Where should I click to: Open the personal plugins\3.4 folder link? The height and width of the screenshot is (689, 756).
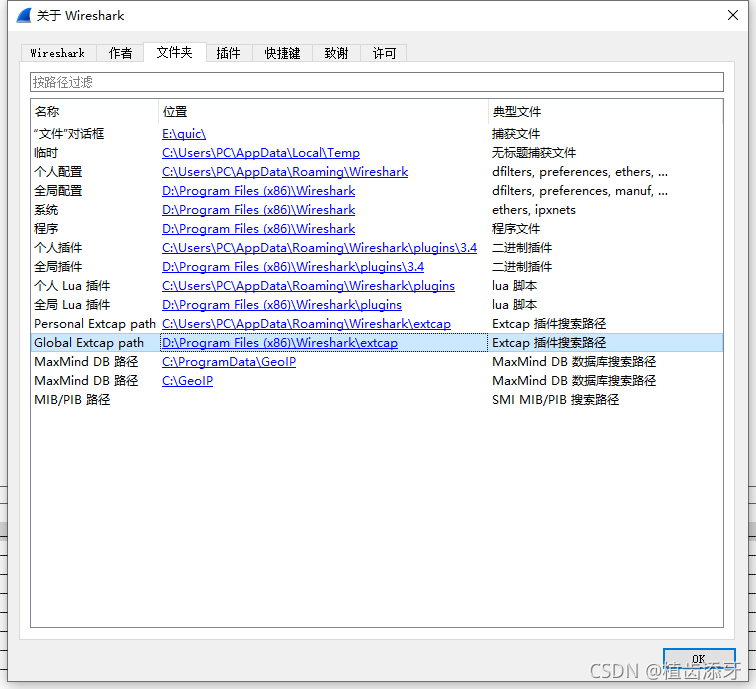[319, 248]
